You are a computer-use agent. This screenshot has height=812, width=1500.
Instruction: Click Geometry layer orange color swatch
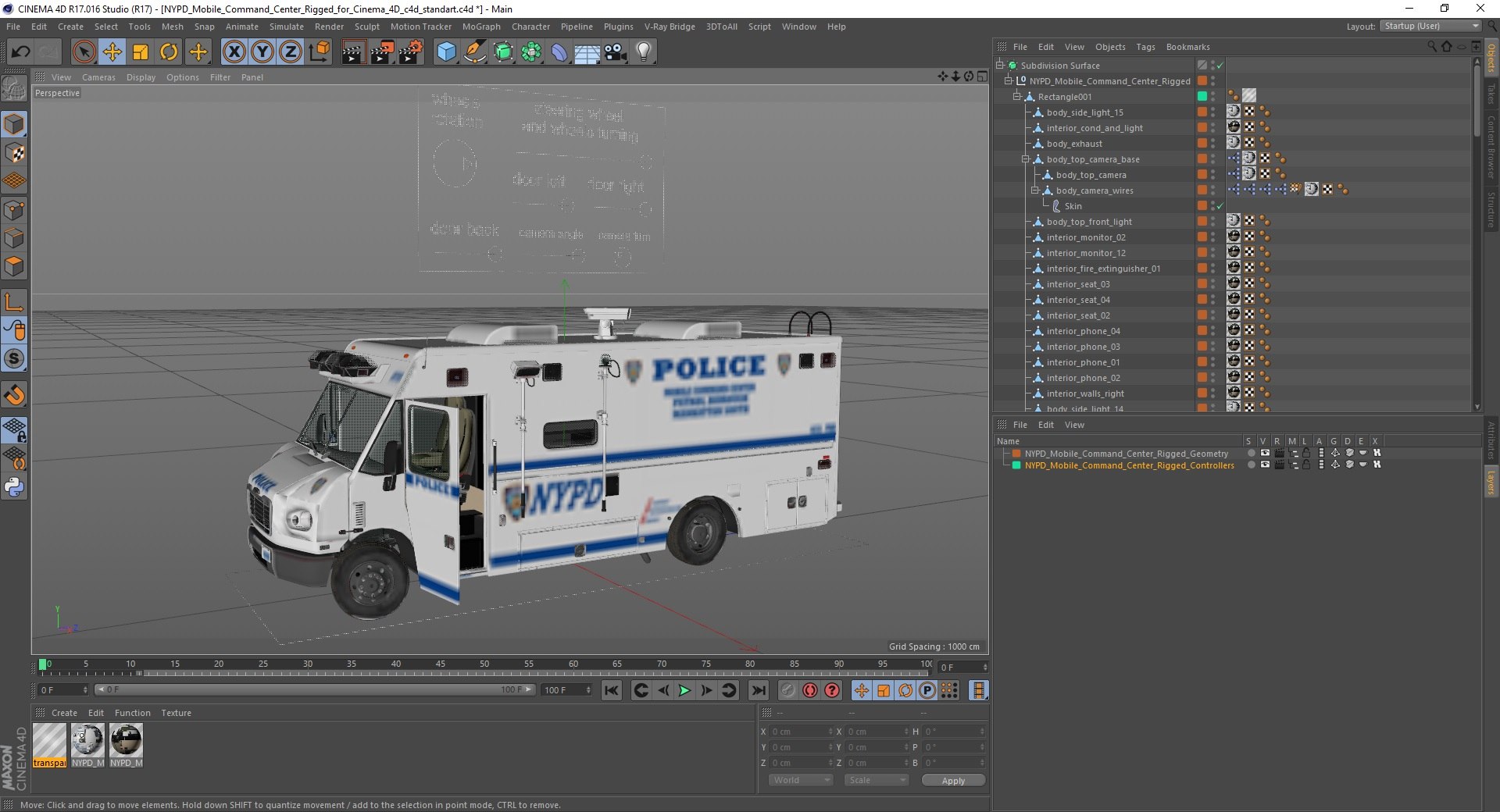click(1016, 454)
